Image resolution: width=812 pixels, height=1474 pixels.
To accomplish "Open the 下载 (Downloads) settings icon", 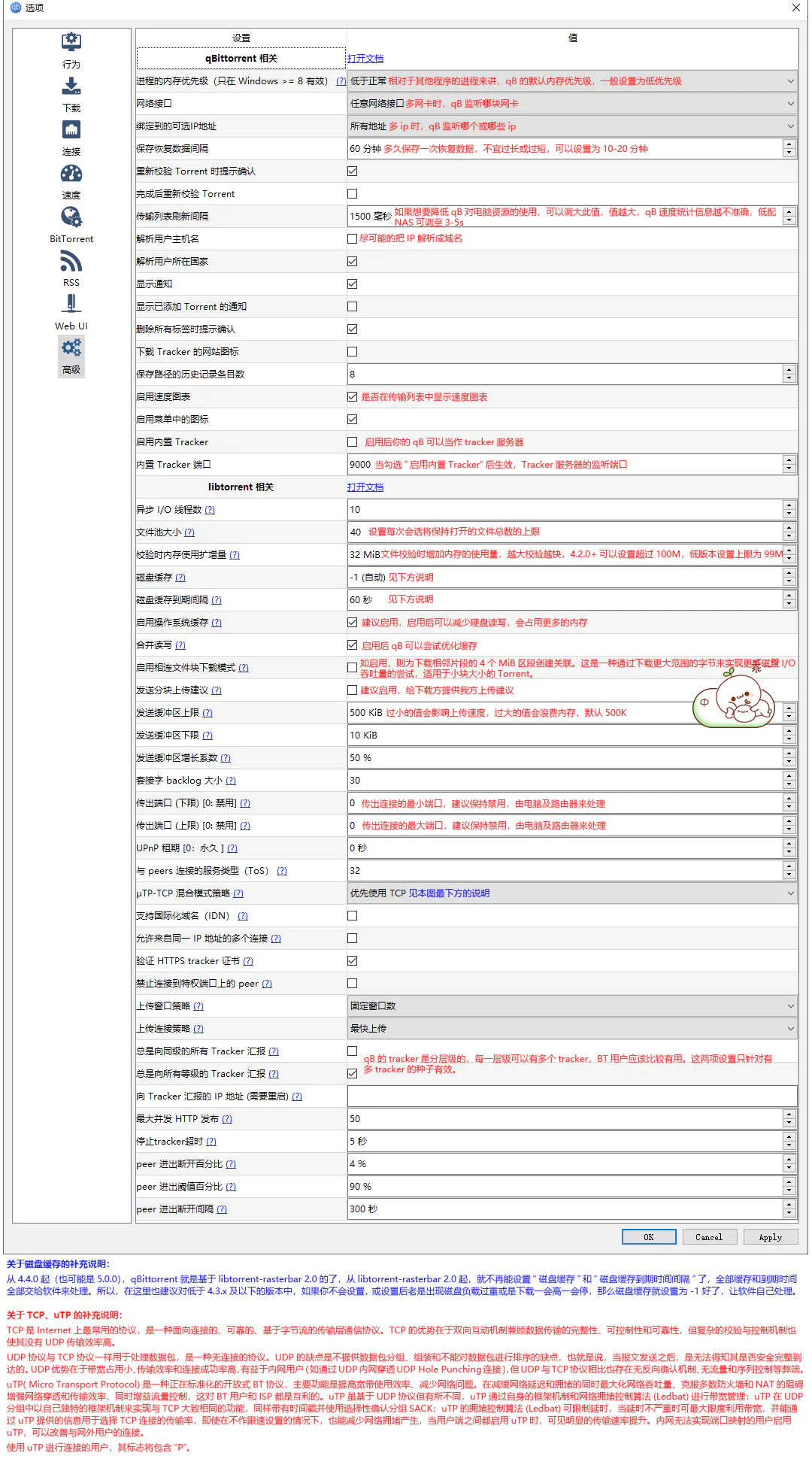I will tap(71, 86).
